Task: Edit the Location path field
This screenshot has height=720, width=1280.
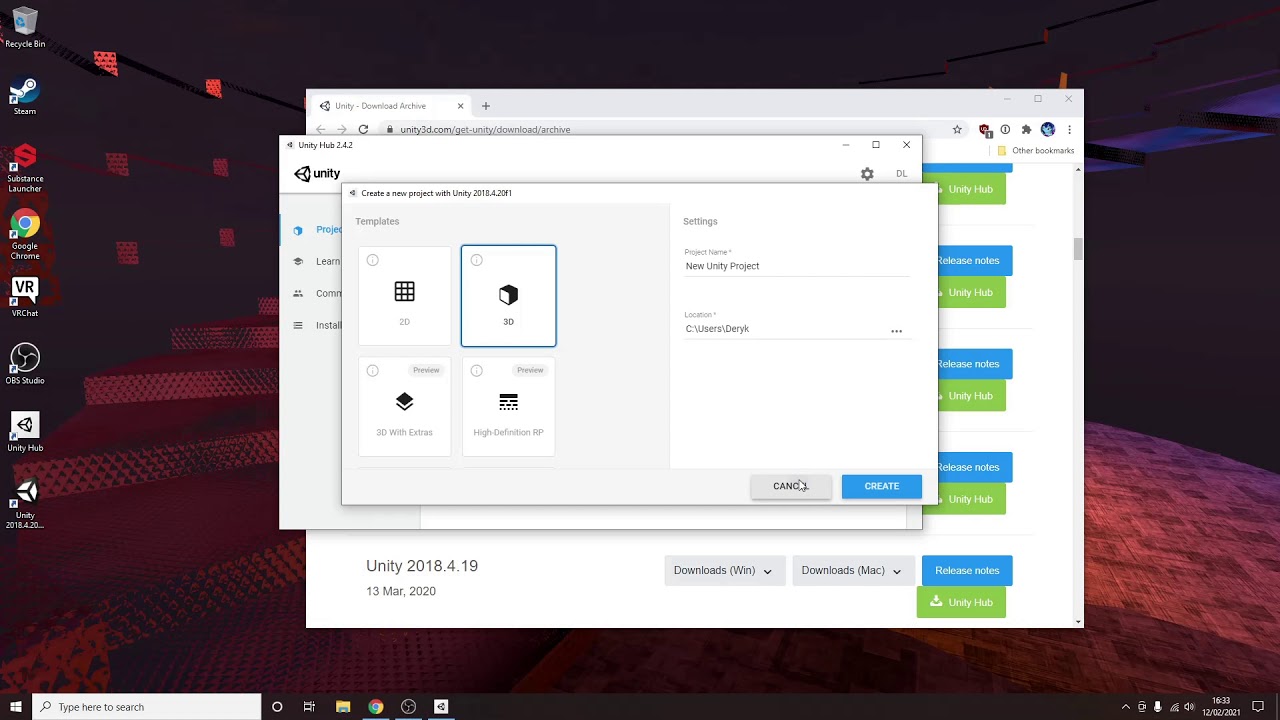Action: pyautogui.click(x=785, y=329)
